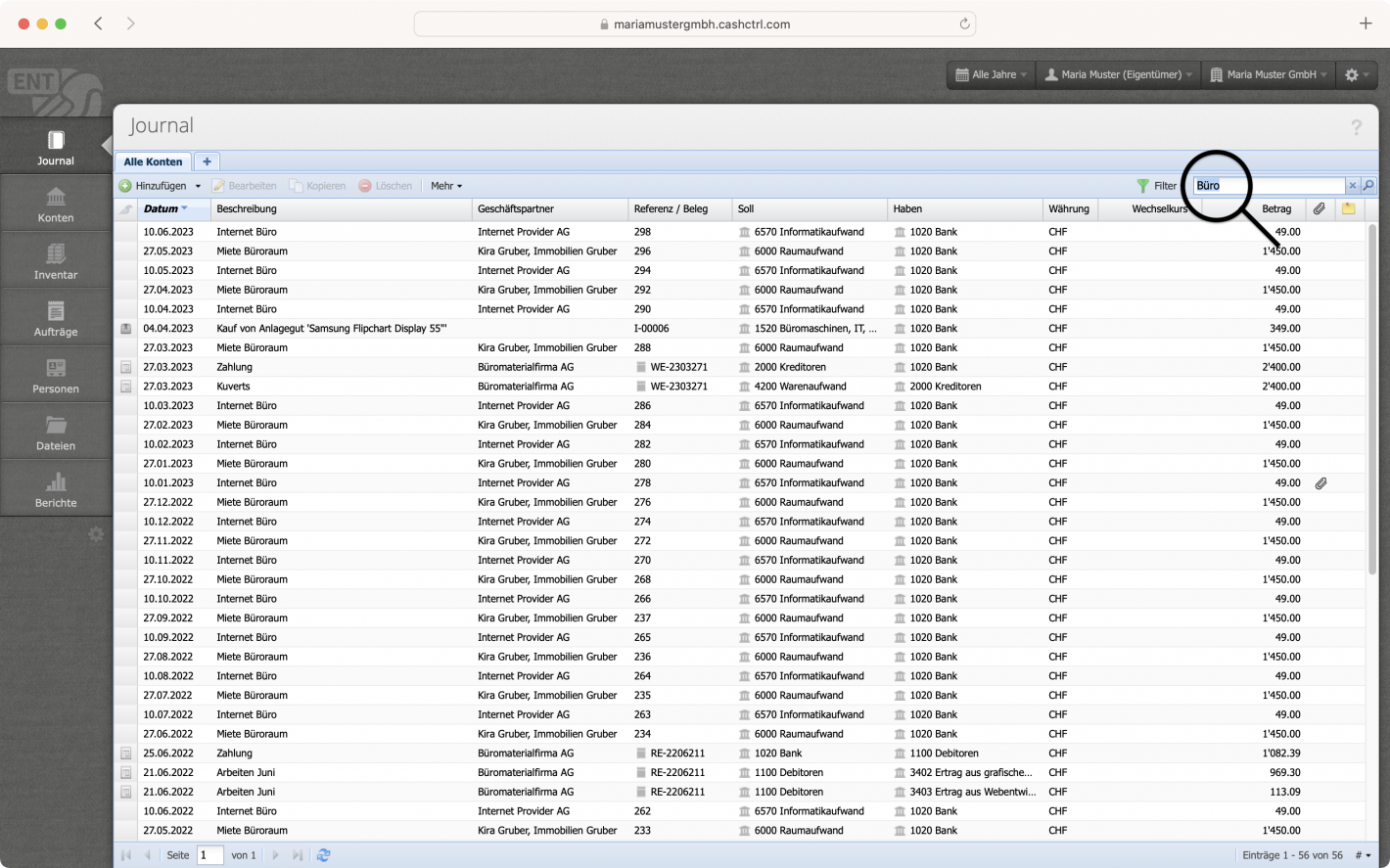Clear the Büro filter with the X button

click(x=1353, y=185)
